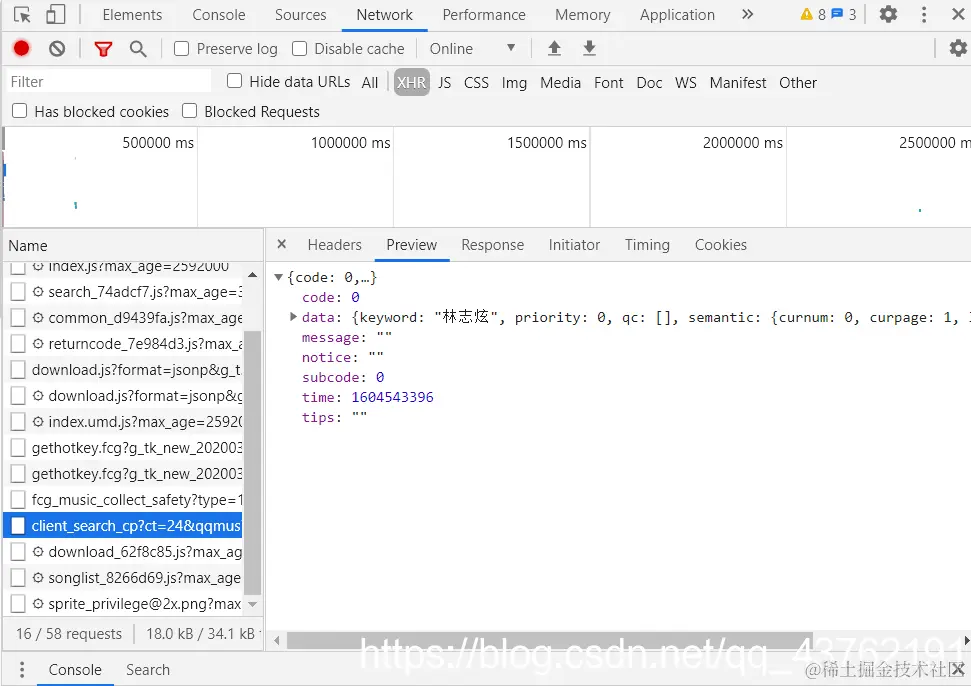Select the client_search_cp request row

tap(123, 526)
